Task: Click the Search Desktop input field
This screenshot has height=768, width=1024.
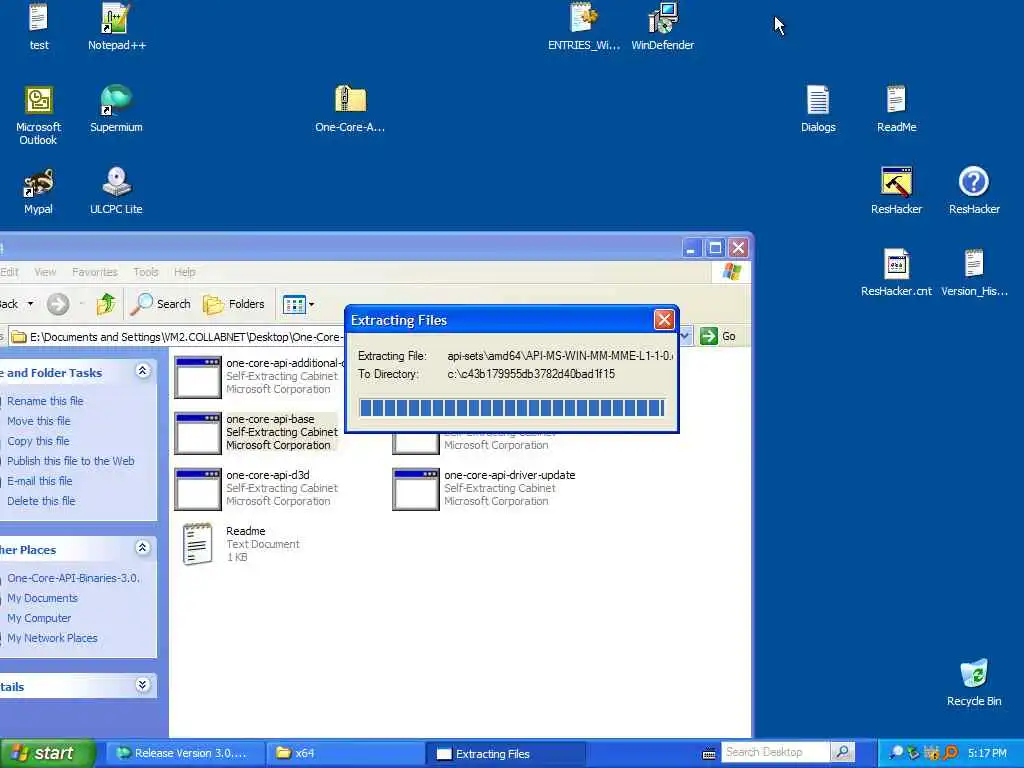Action: [775, 752]
